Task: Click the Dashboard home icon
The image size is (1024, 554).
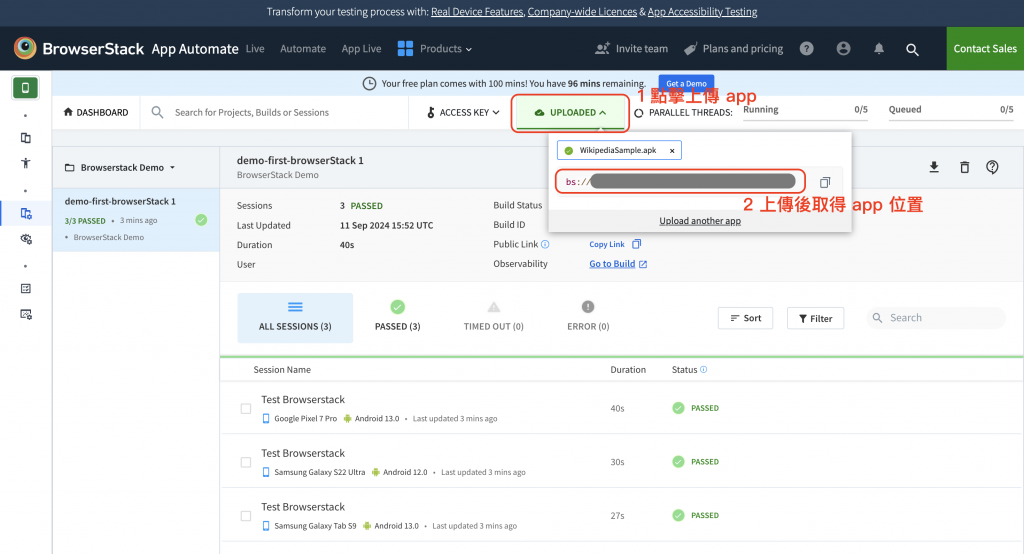Action: coord(68,112)
